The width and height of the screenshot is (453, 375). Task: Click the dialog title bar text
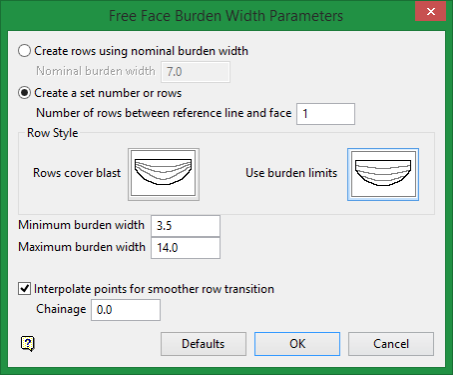226,16
